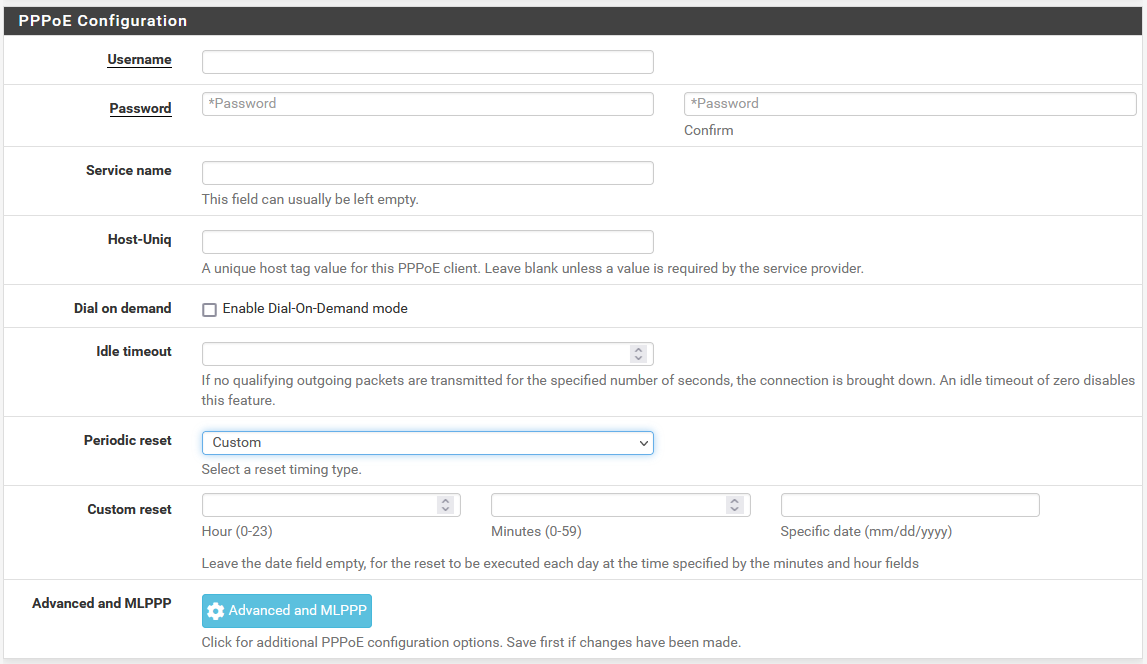Enable Dial-On-Demand mode checkbox
The image size is (1147, 664).
click(209, 310)
